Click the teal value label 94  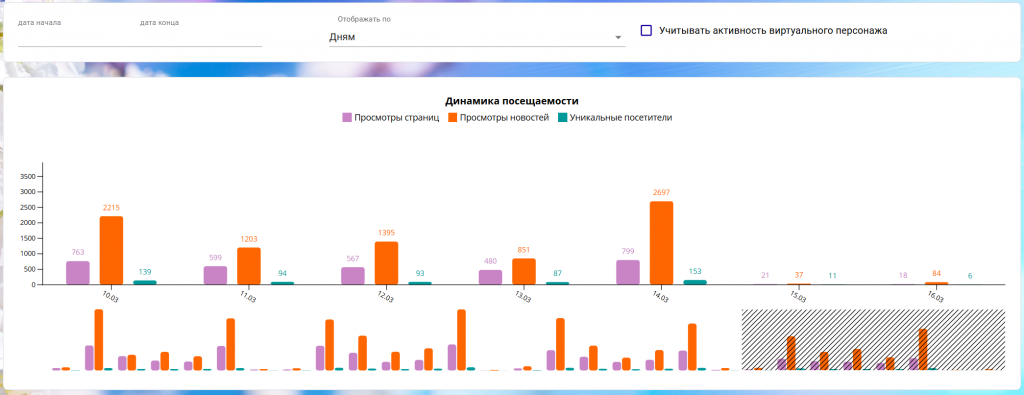click(x=283, y=274)
